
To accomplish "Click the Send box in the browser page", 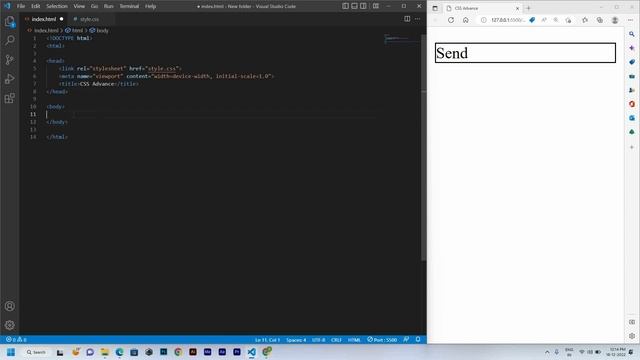I will (525, 53).
